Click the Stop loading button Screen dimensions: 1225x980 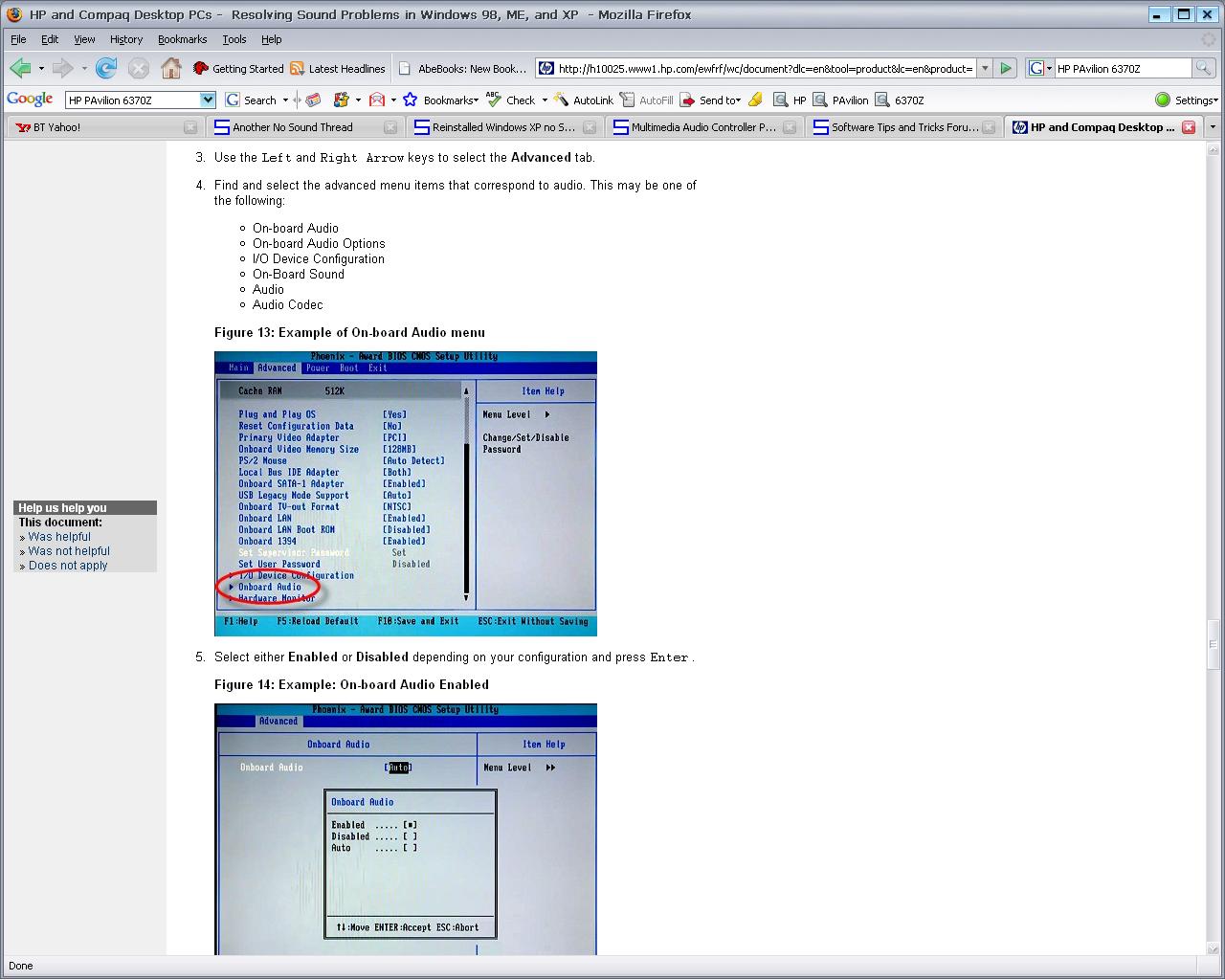(x=139, y=68)
